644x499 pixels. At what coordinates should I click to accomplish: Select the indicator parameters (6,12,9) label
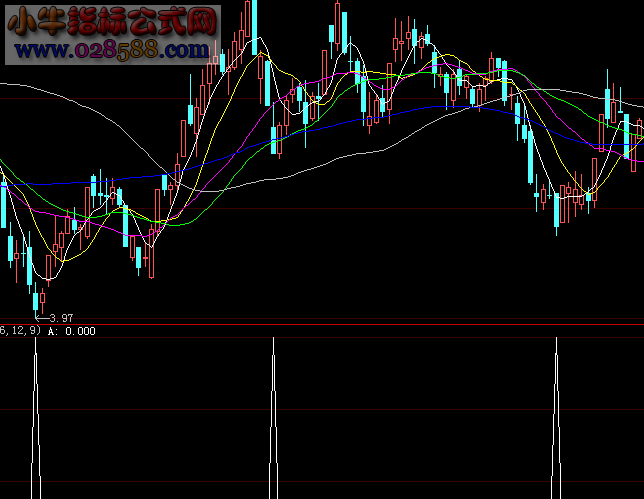20,331
